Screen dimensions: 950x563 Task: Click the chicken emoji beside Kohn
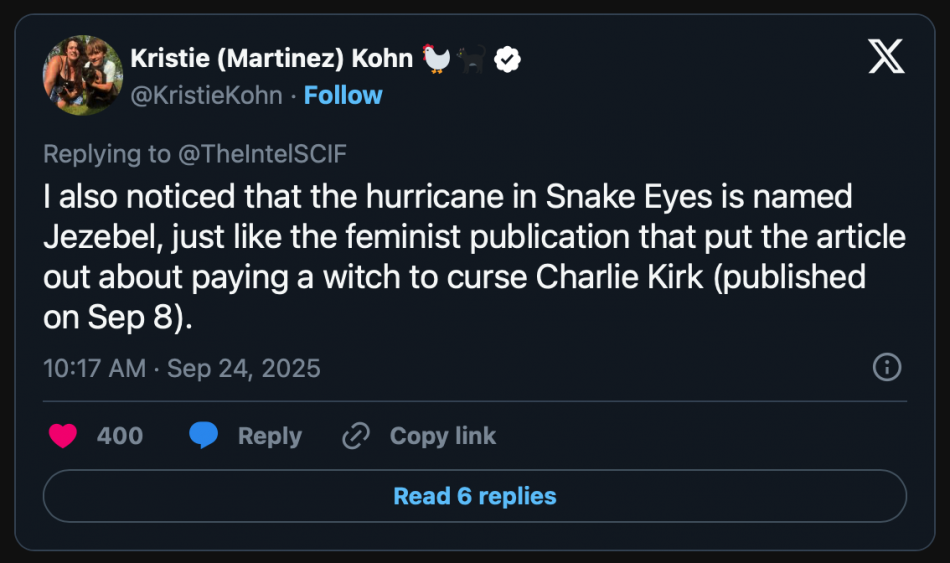(x=436, y=59)
